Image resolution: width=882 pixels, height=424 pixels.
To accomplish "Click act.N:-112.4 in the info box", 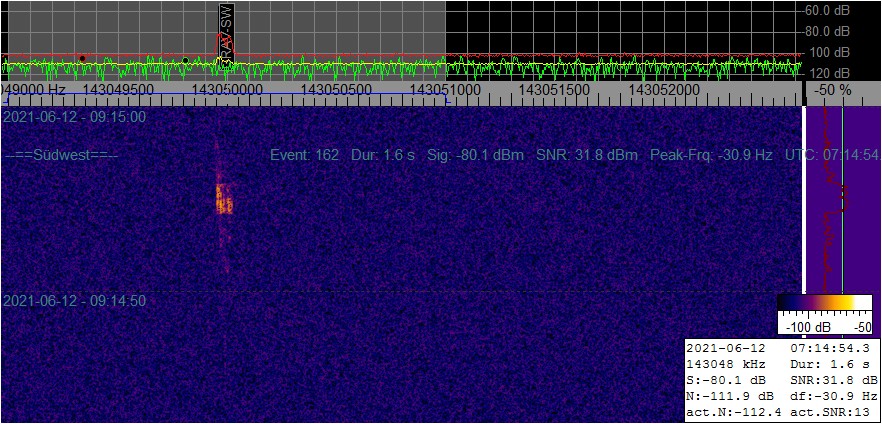I will [734, 413].
